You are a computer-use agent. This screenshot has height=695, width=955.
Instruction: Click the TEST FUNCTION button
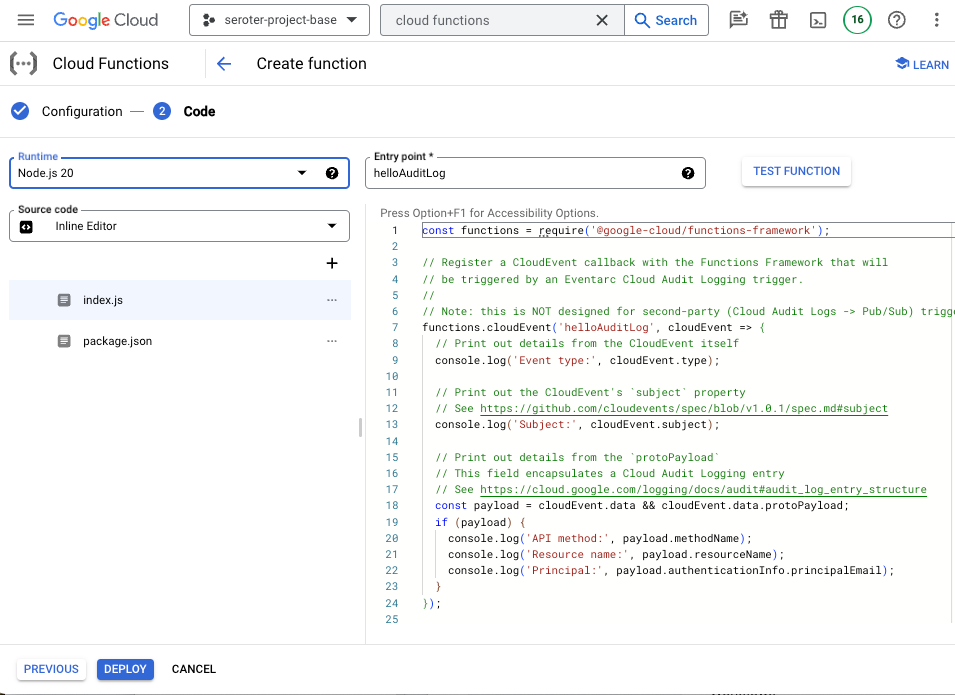point(796,171)
